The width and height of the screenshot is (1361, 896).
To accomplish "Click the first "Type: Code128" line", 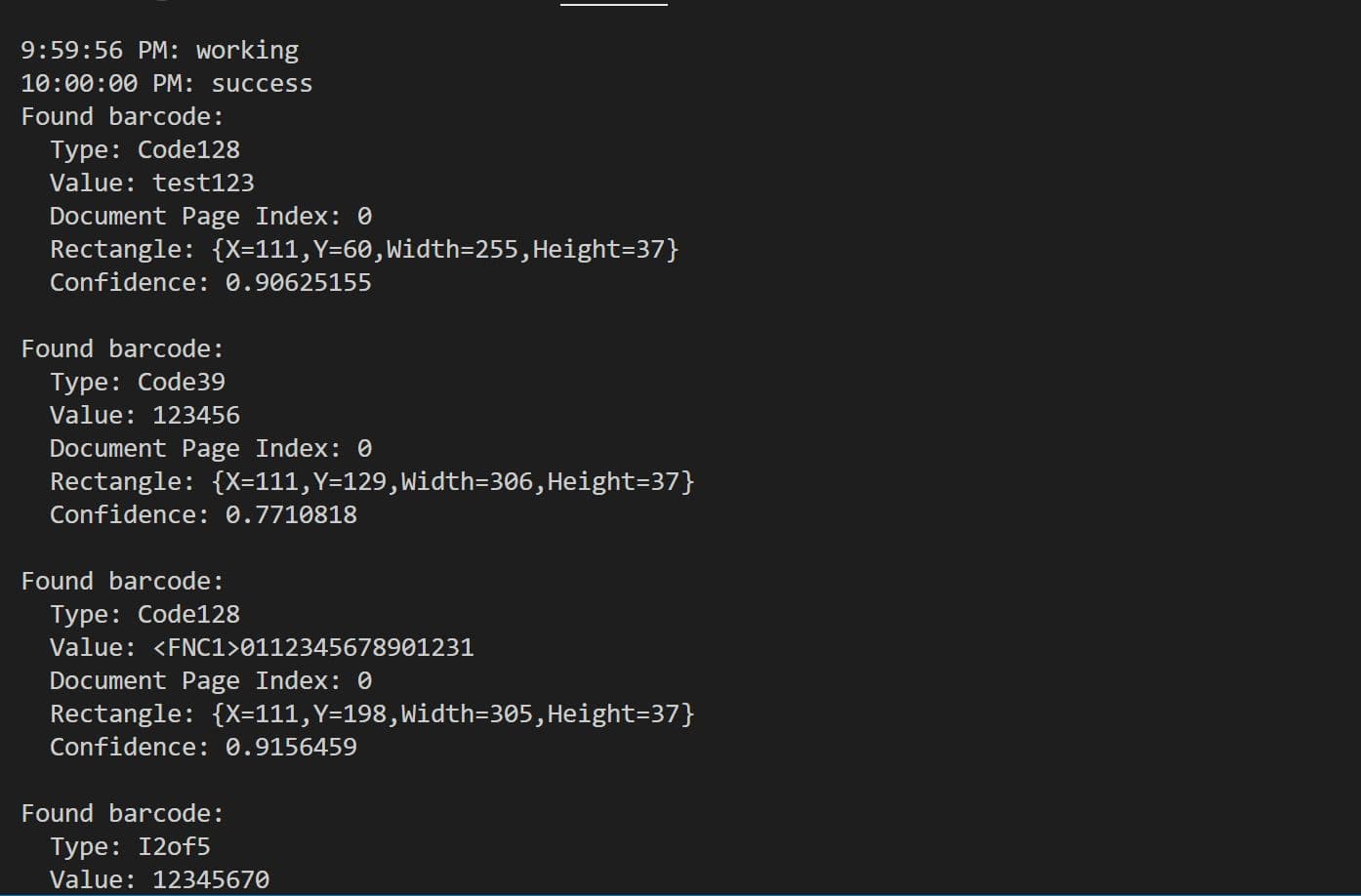I will point(144,149).
